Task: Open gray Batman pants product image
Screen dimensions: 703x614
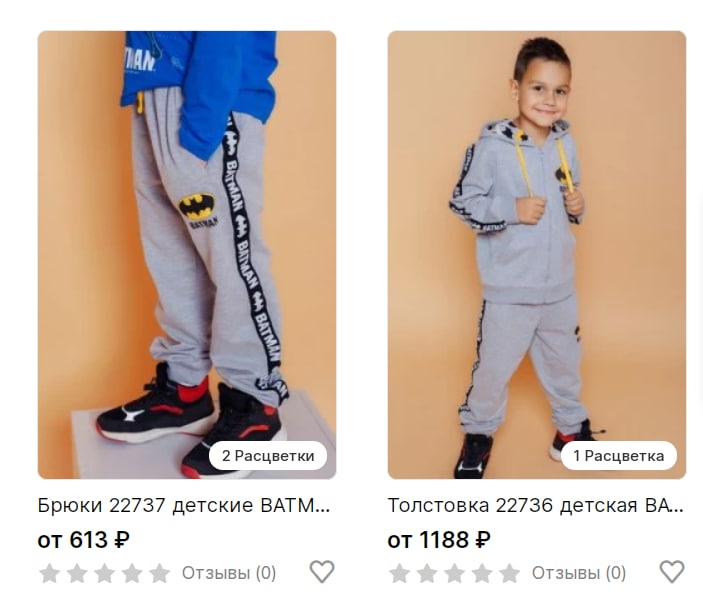Action: (187, 255)
